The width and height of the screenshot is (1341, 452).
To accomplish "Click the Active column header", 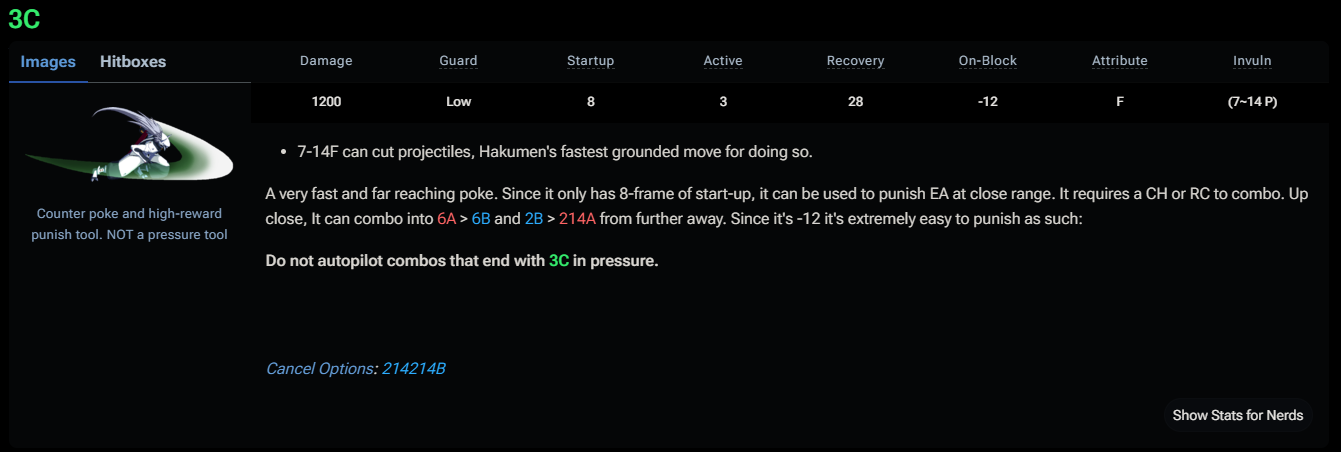I will (x=722, y=61).
